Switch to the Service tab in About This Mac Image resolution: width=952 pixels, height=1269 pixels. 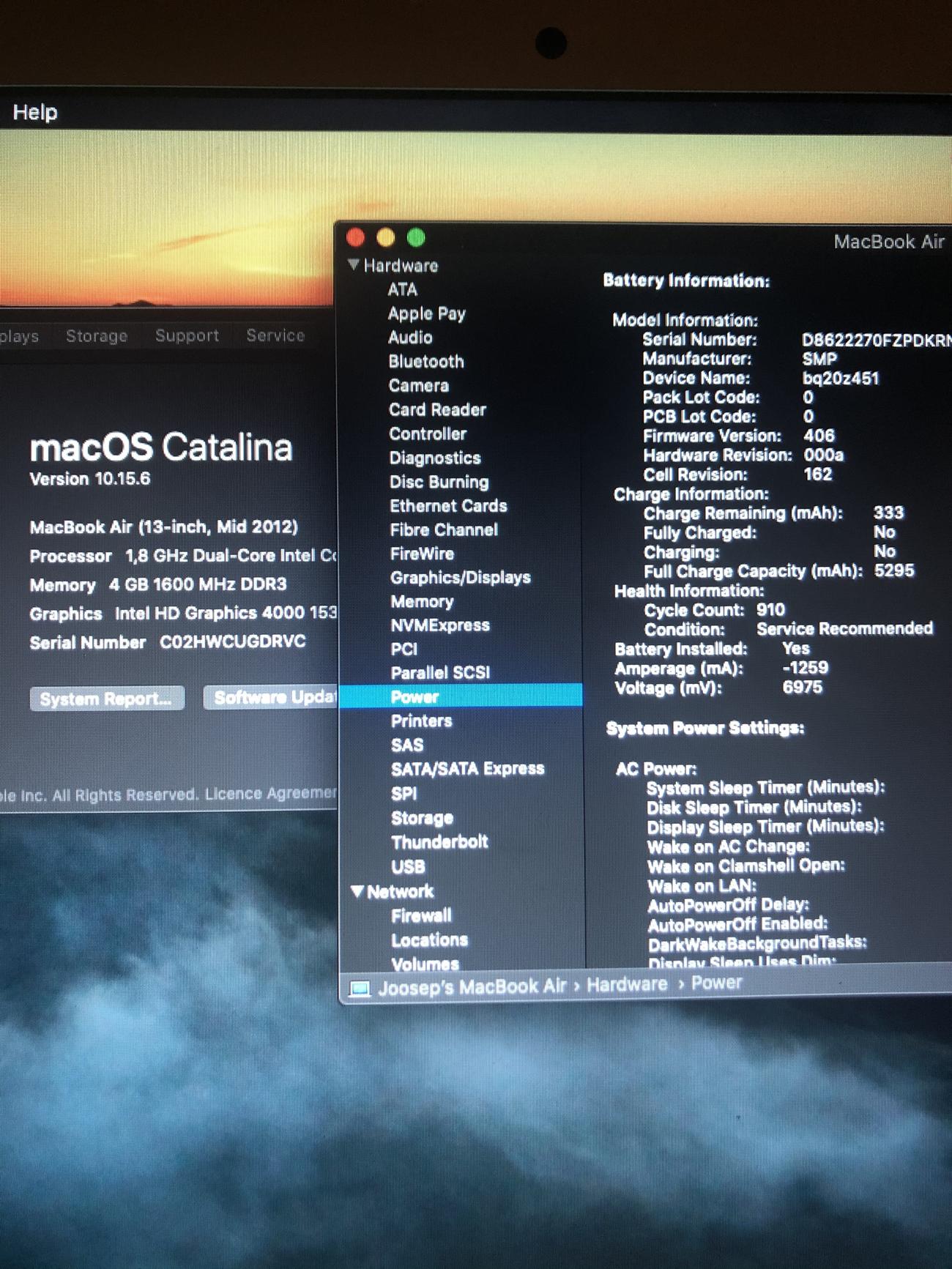pos(275,335)
